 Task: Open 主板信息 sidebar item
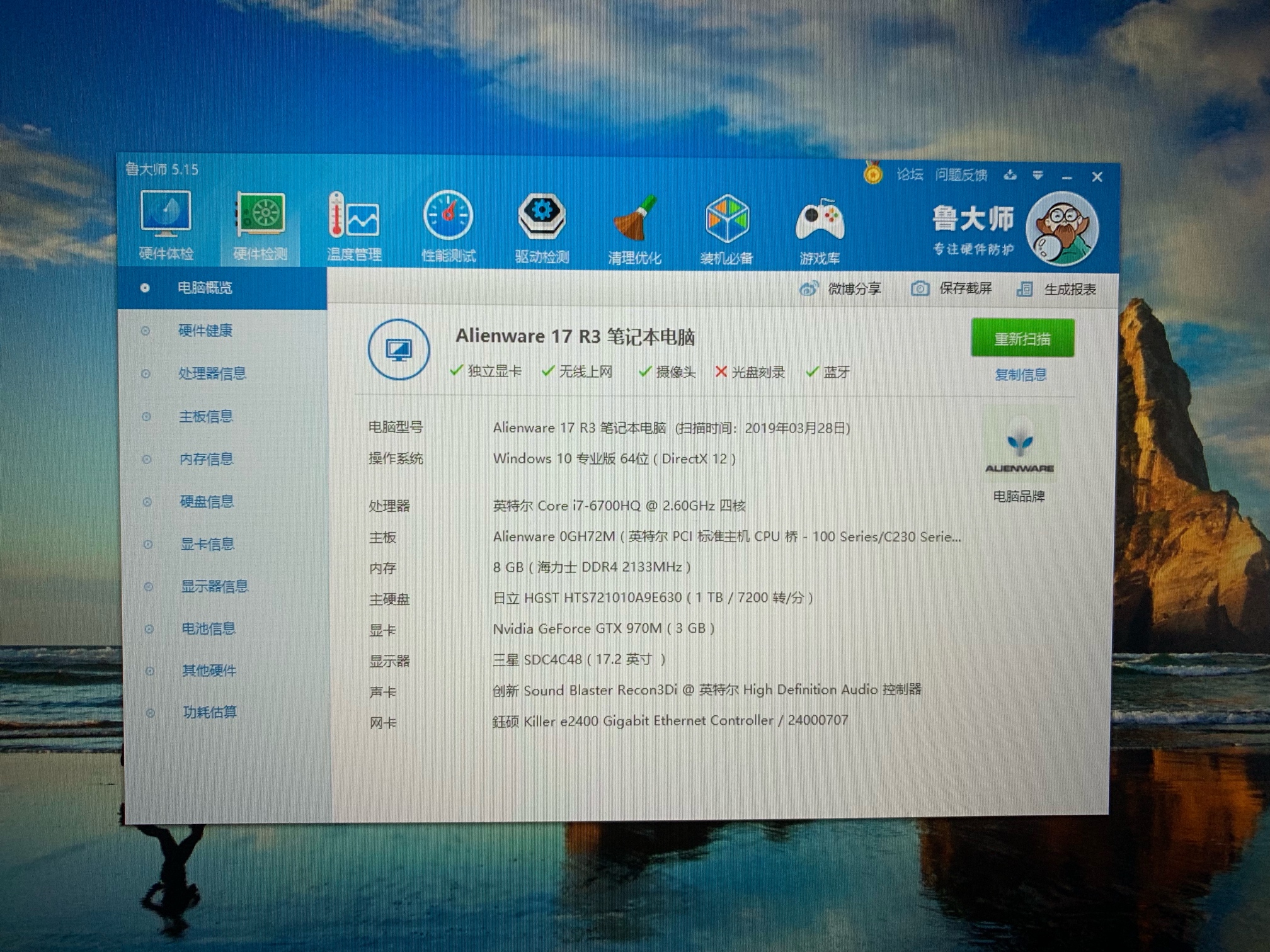(x=206, y=416)
